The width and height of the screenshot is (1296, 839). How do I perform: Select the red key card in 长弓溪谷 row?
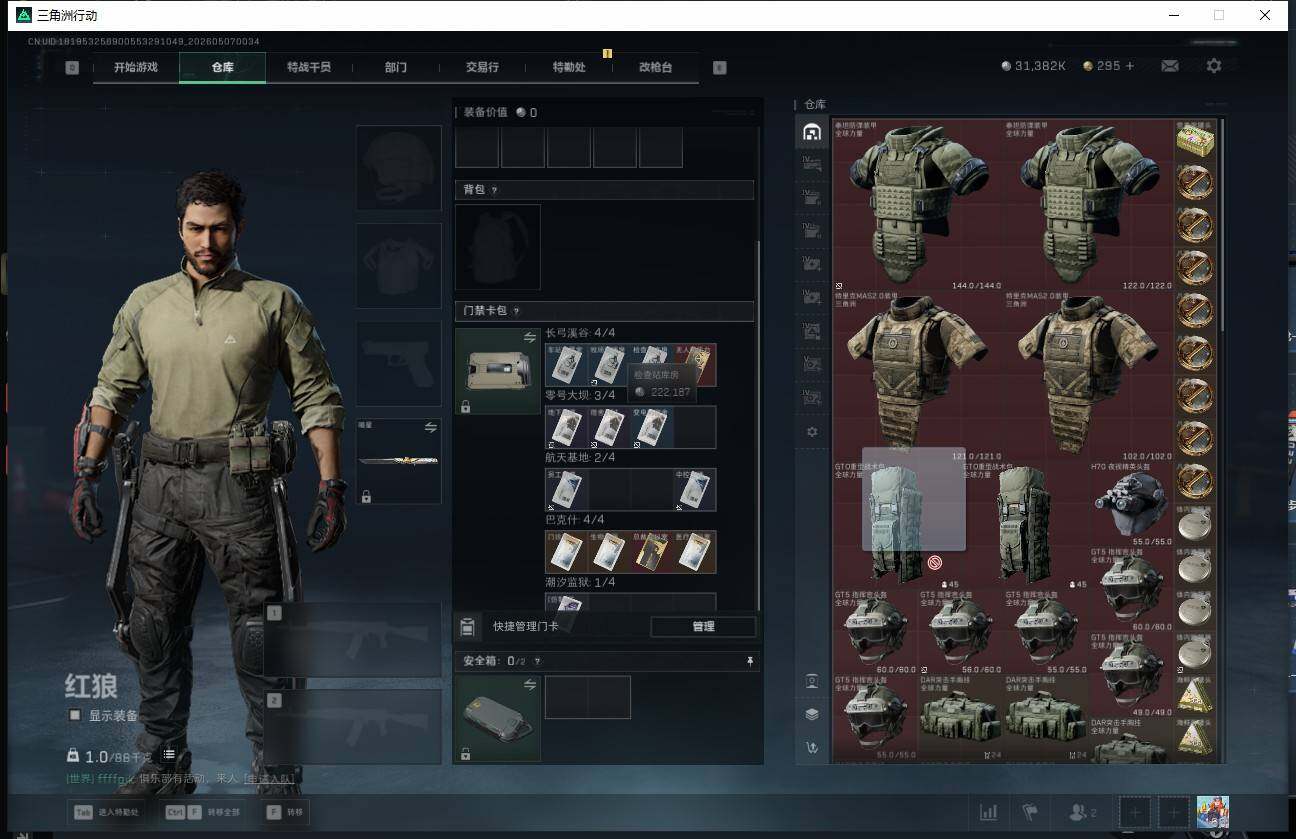(x=696, y=365)
